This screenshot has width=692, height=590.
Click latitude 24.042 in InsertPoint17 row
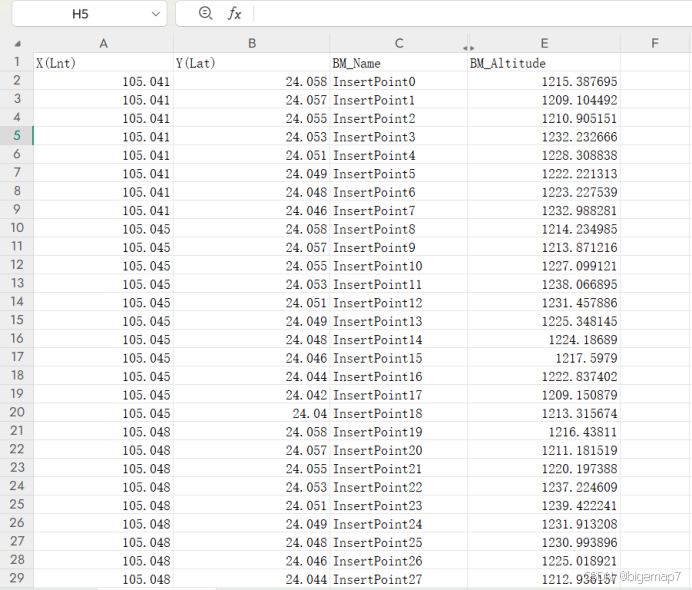[x=252, y=395]
